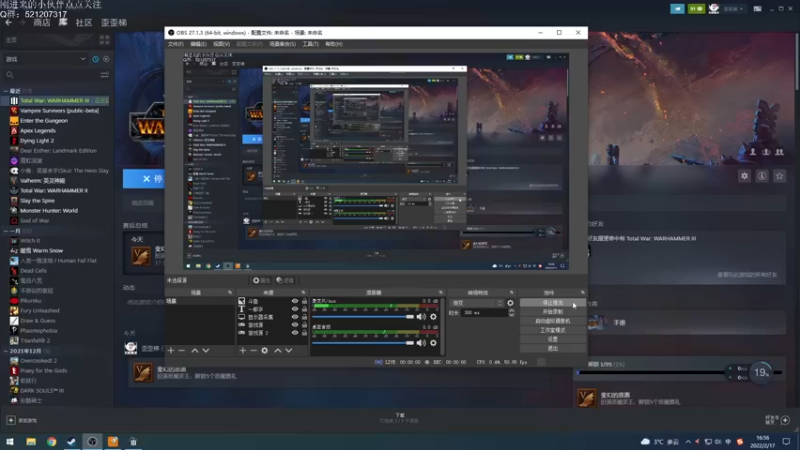
Task: Open advanced filter options icon in Steam
Action: (x=105, y=75)
